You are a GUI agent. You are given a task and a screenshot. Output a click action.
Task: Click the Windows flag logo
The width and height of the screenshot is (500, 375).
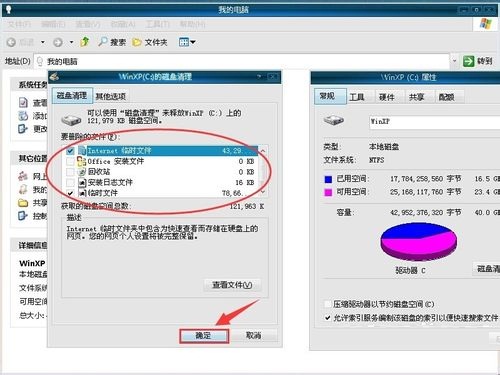(486, 24)
